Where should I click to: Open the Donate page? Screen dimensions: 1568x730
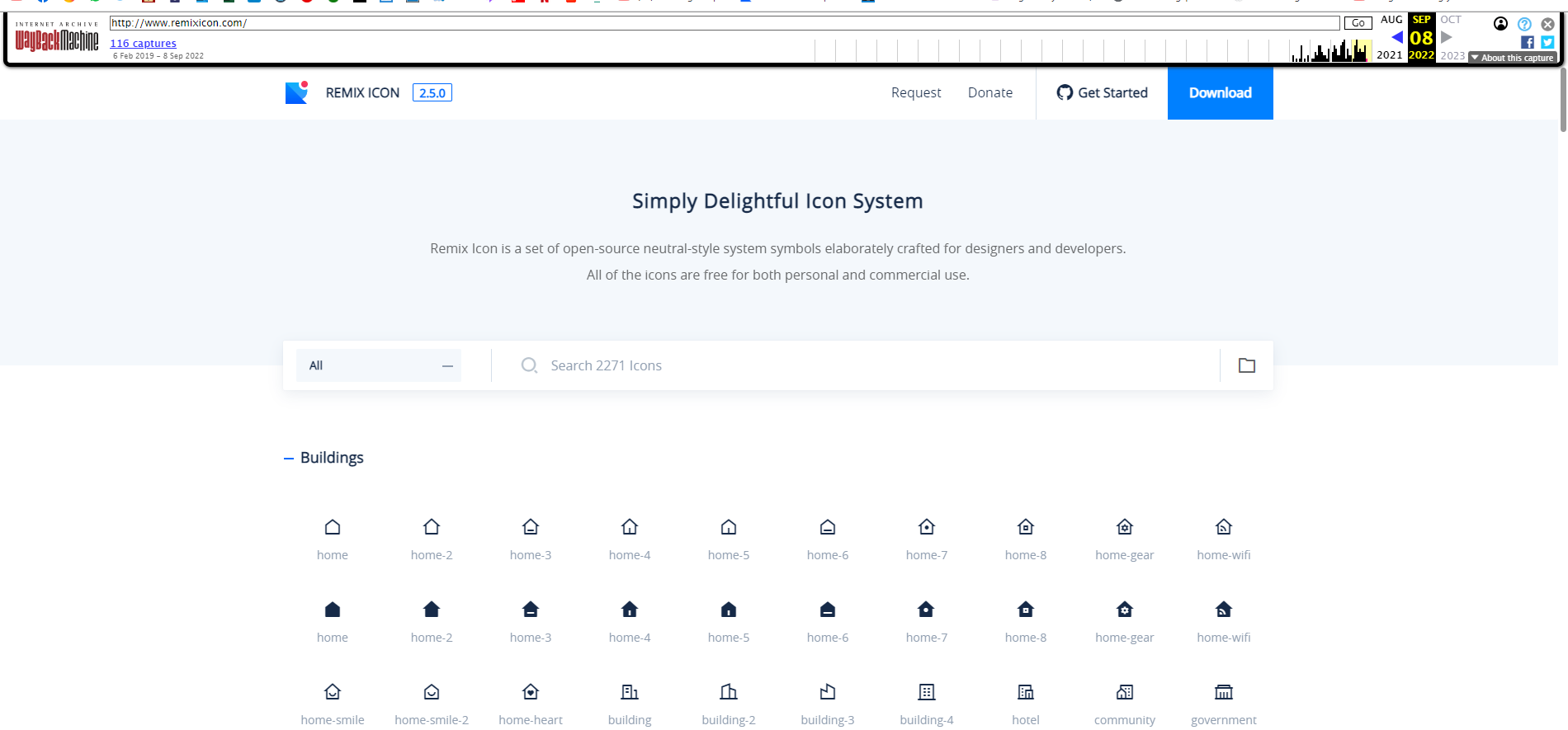[990, 93]
